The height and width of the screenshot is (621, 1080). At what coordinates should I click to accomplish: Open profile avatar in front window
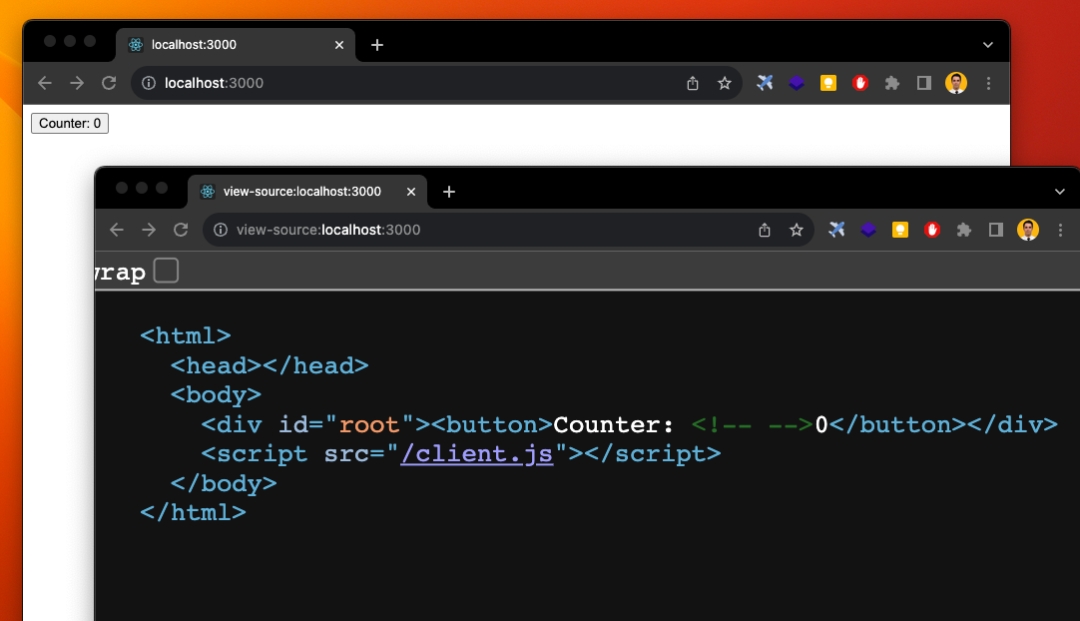[1028, 230]
